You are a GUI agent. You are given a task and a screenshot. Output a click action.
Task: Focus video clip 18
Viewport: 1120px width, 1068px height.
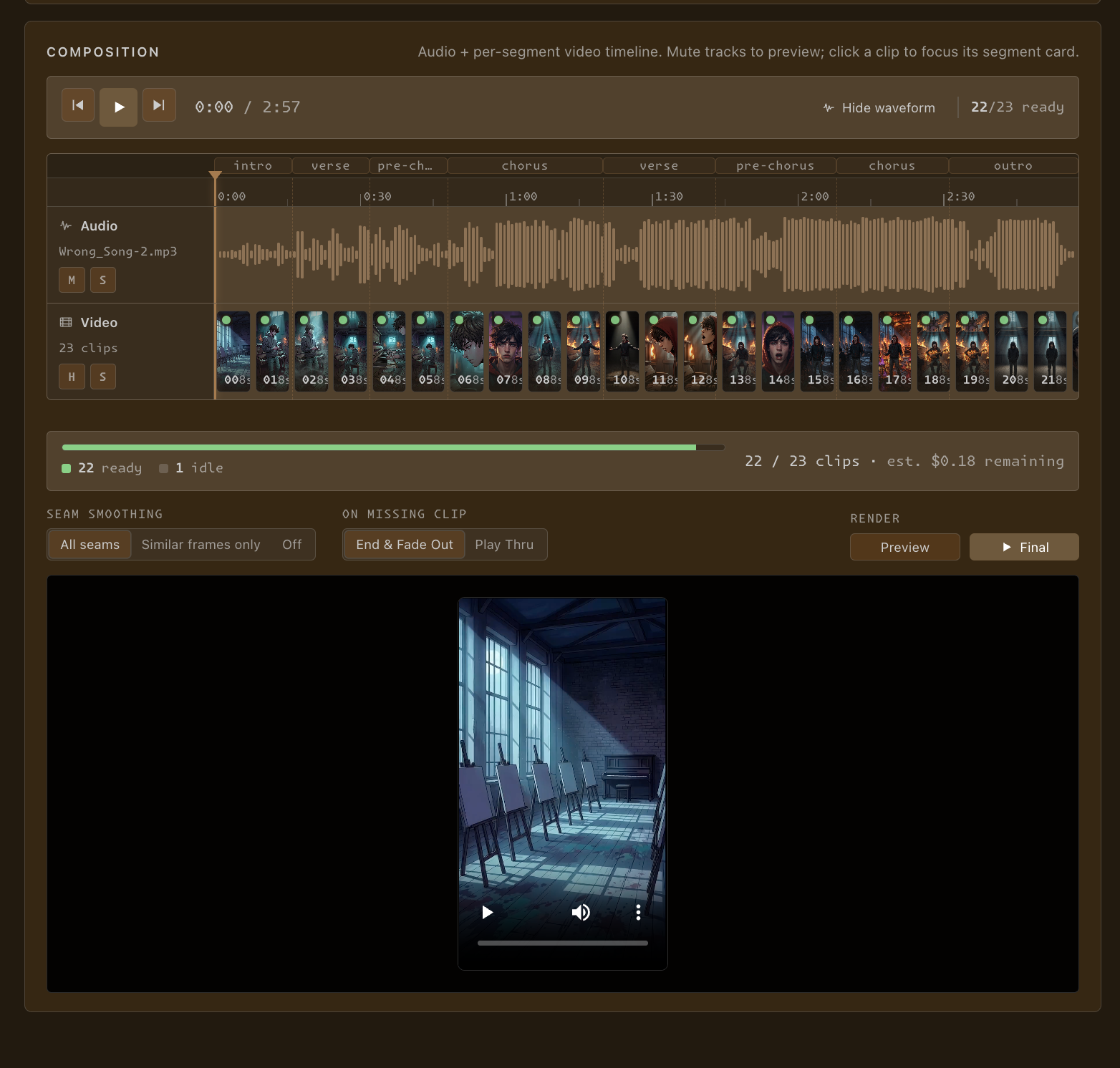pyautogui.click(x=934, y=351)
